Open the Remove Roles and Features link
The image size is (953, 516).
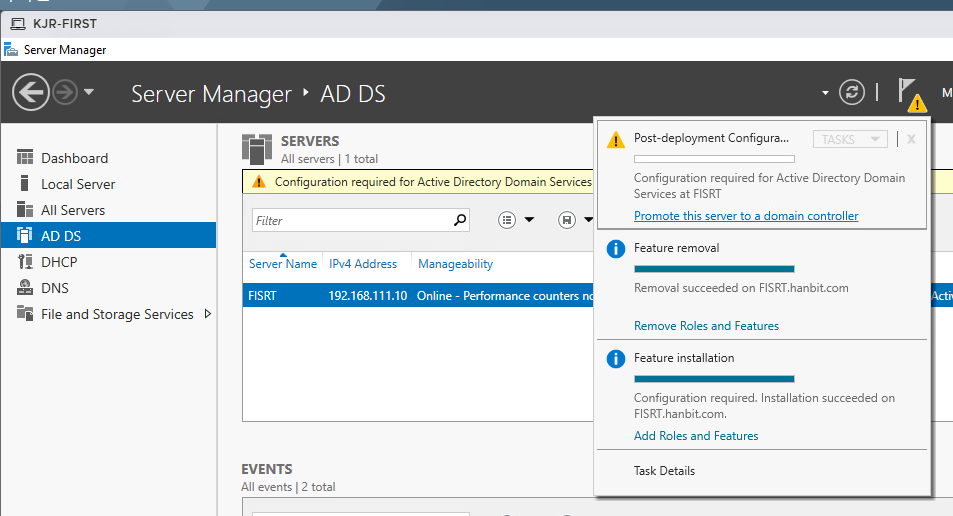pyautogui.click(x=706, y=326)
